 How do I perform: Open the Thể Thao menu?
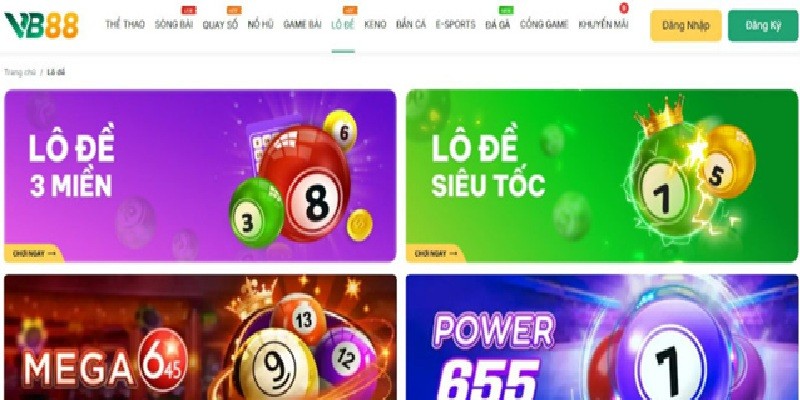click(125, 24)
